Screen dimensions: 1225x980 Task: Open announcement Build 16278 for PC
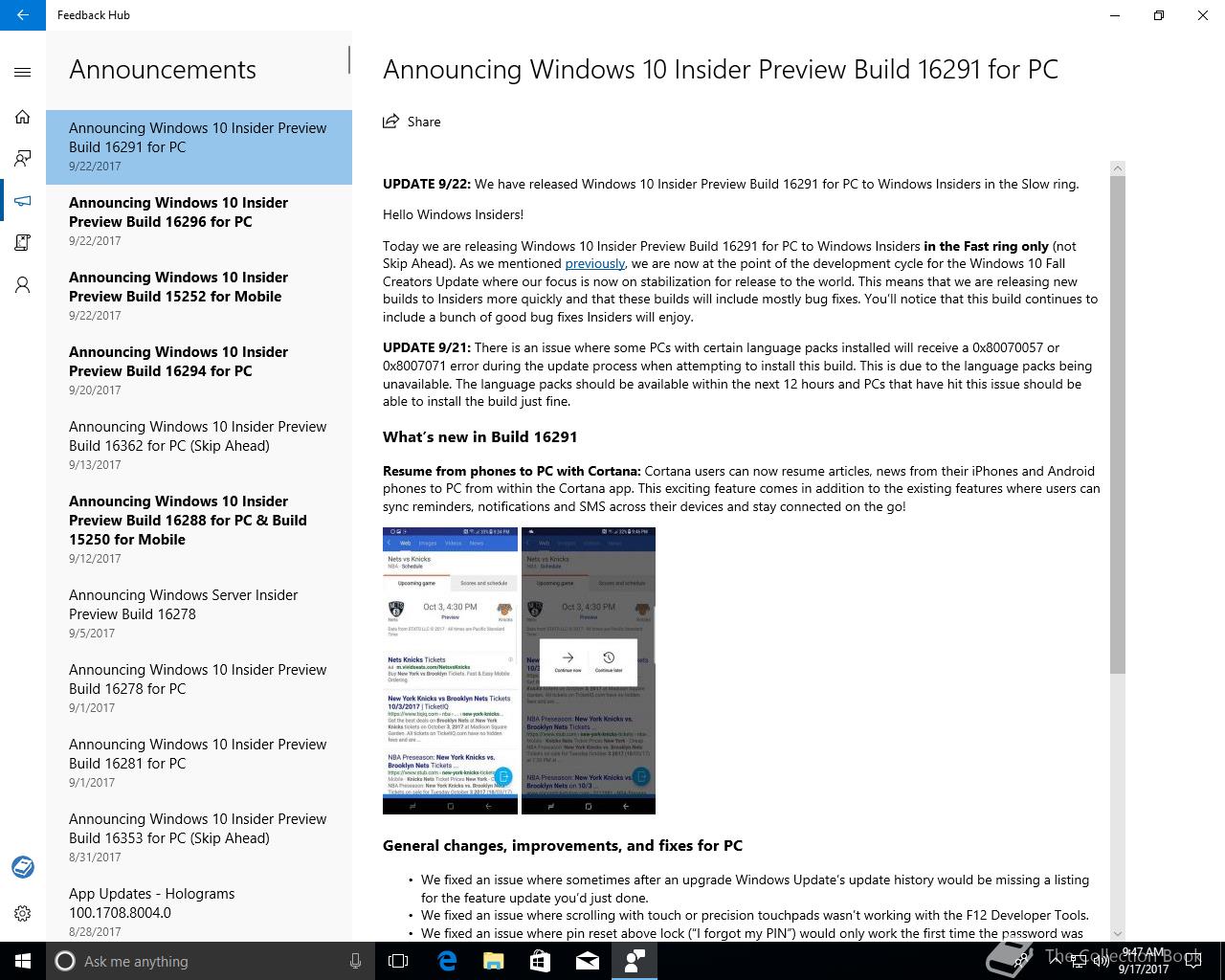[x=199, y=688]
